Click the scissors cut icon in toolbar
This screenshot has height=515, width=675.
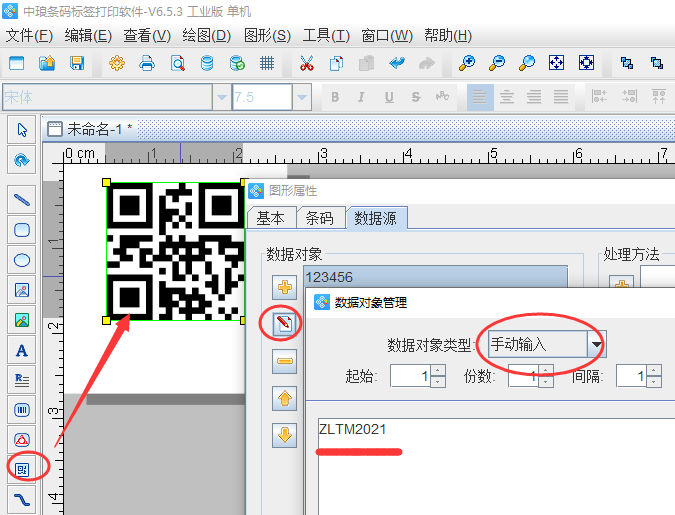pyautogui.click(x=307, y=63)
